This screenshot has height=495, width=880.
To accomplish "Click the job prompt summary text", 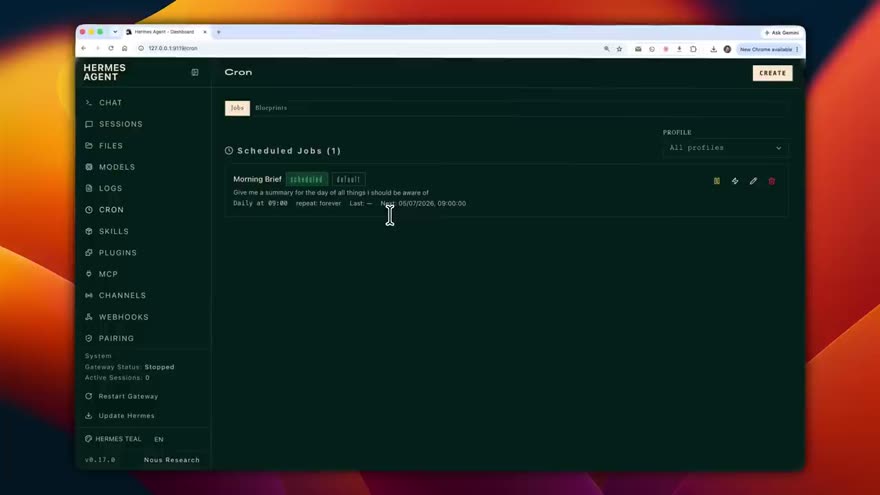I will (331, 192).
